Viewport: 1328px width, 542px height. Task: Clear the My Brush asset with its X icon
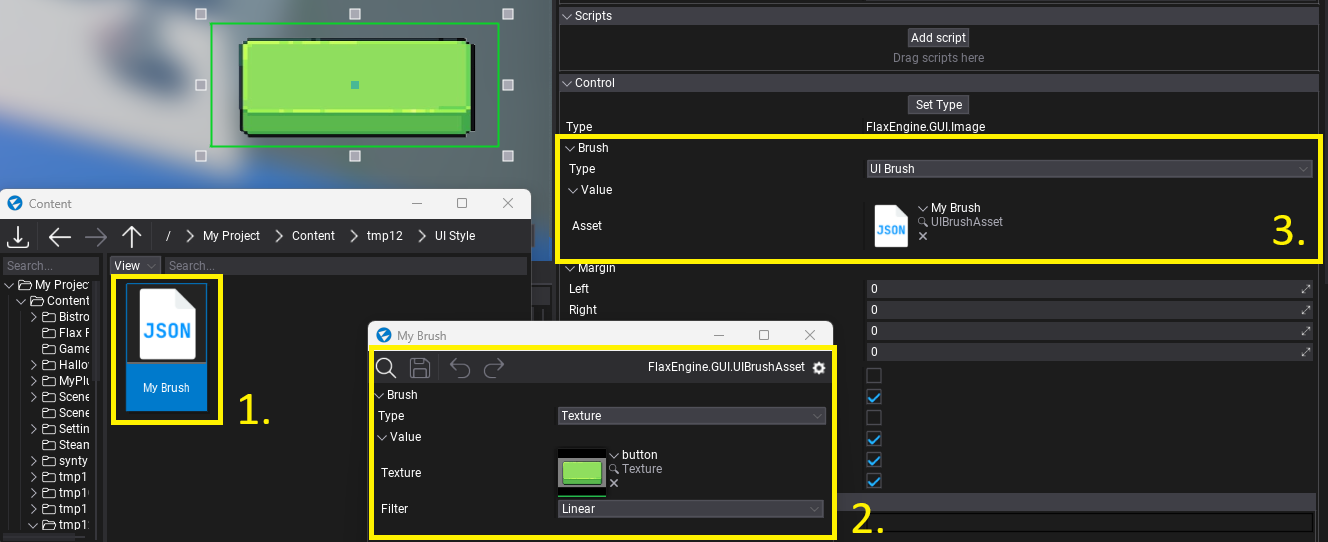pyautogui.click(x=923, y=237)
